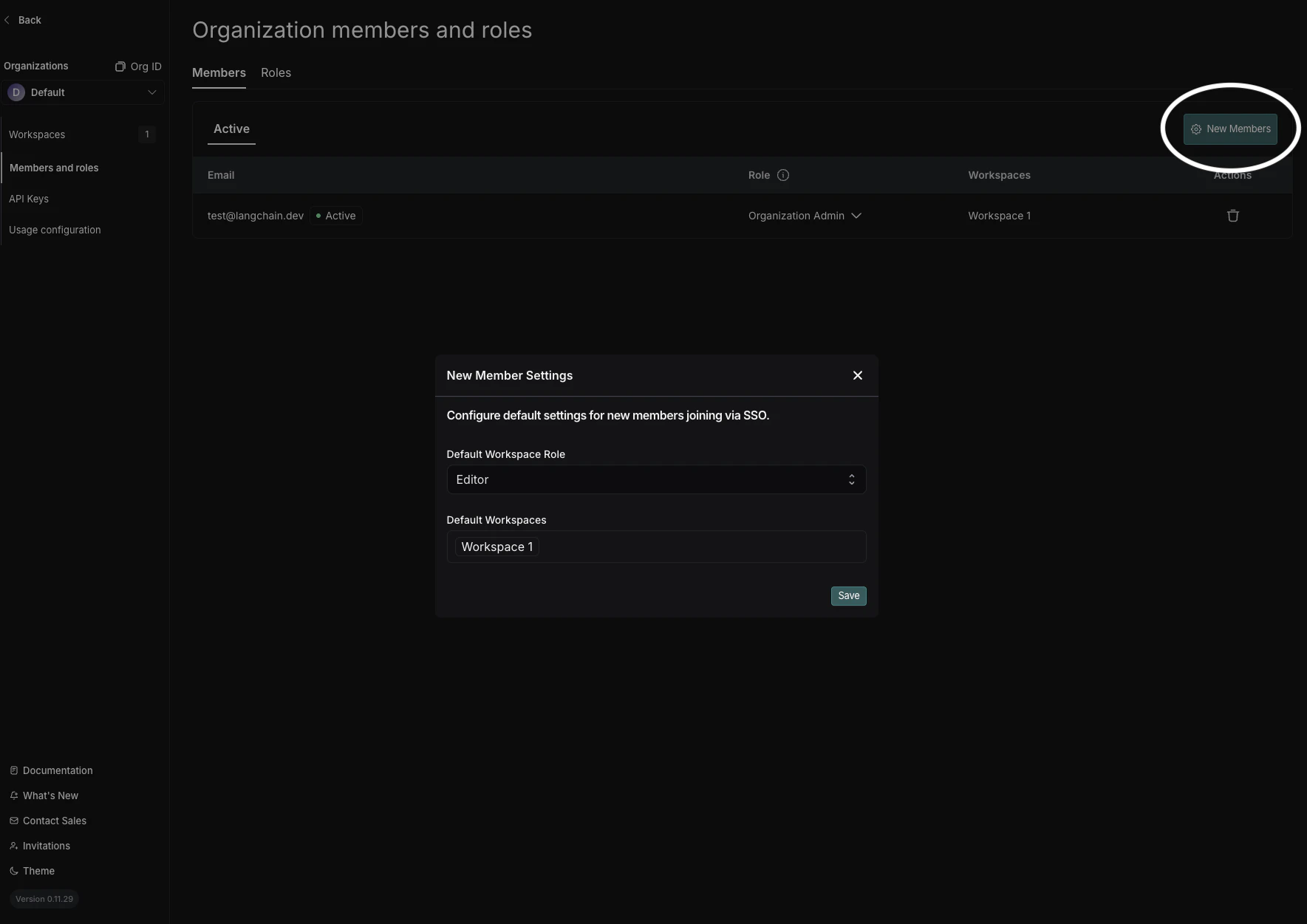The image size is (1307, 924).
Task: Switch to the Roles tab
Action: pos(276,72)
